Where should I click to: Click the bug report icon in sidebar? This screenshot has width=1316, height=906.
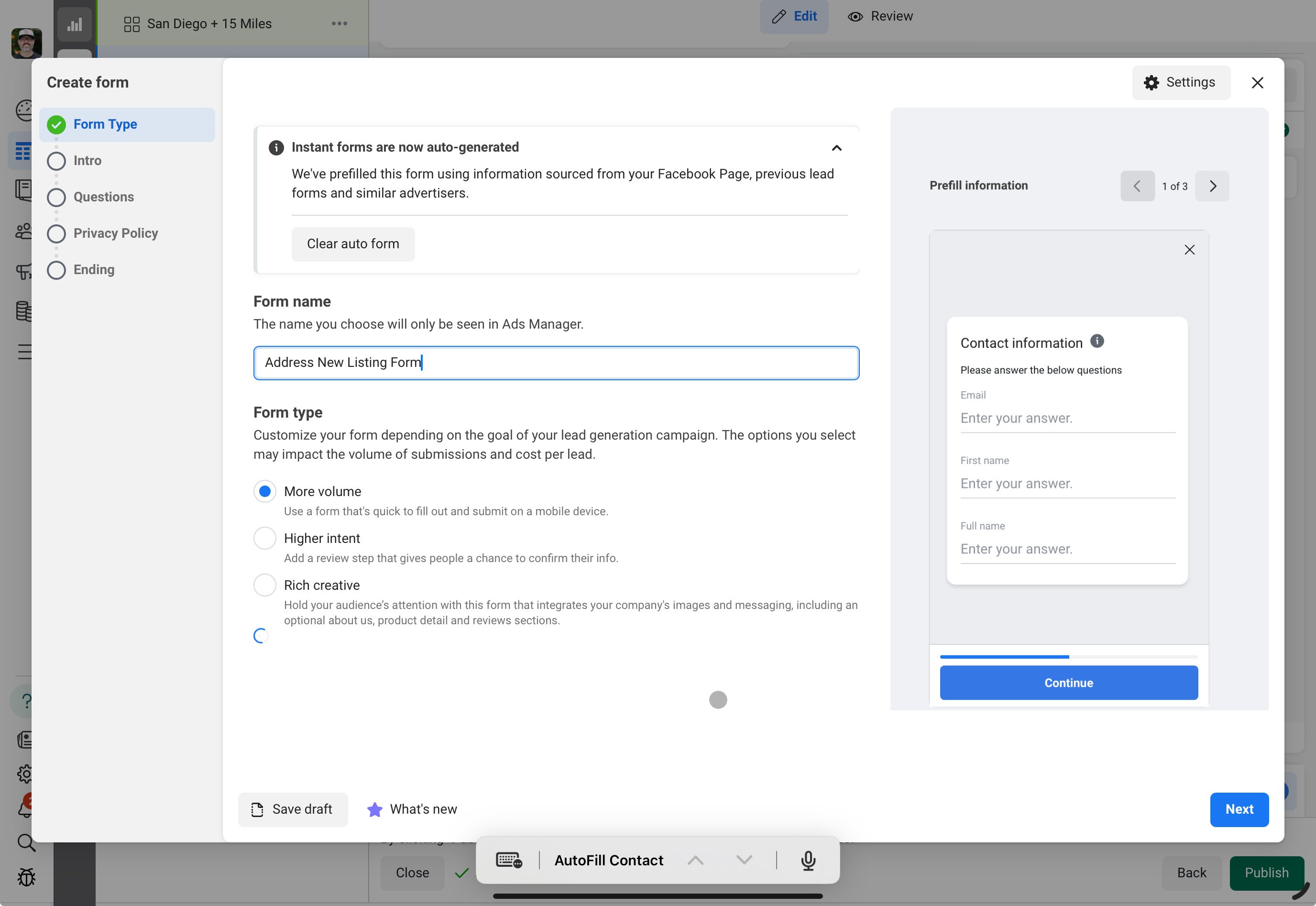25,878
